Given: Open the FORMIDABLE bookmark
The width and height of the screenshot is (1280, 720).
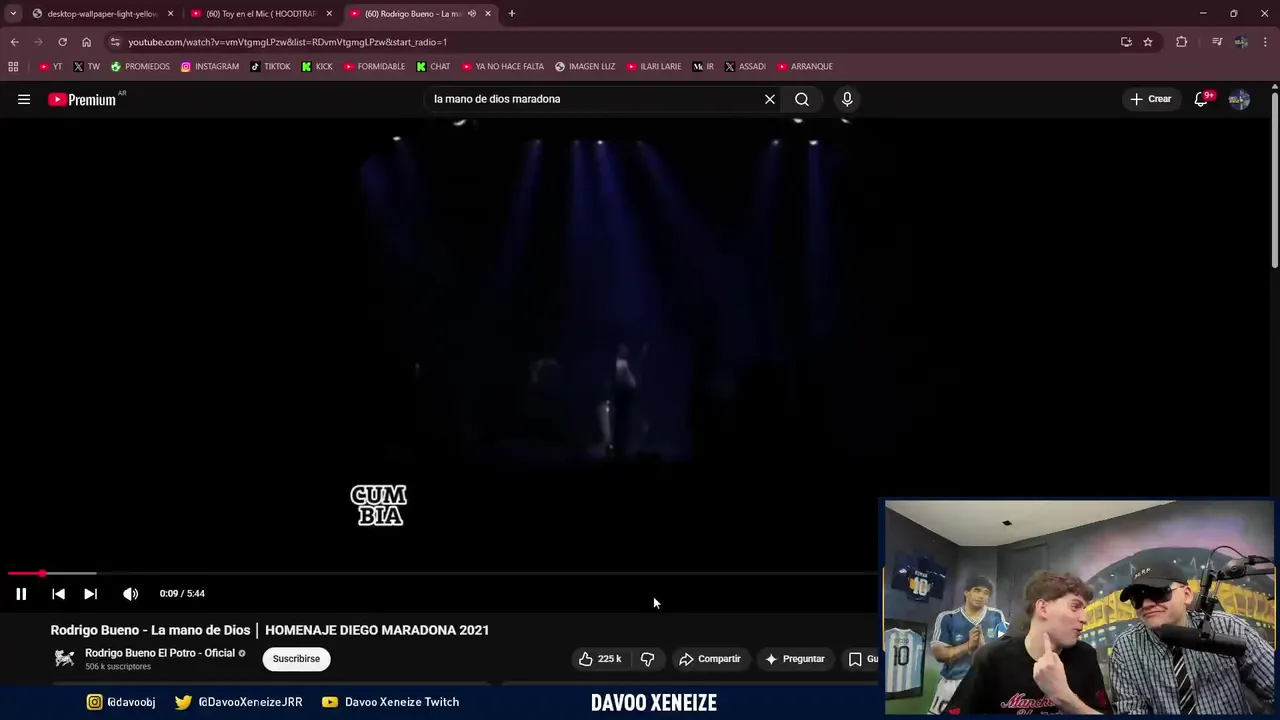Looking at the screenshot, I should pyautogui.click(x=374, y=67).
